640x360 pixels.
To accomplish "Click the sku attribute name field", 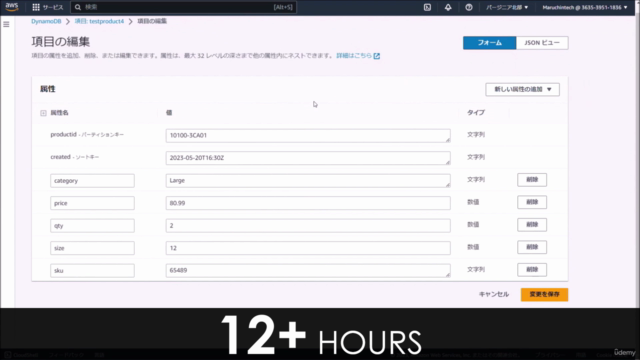I will coord(92,270).
